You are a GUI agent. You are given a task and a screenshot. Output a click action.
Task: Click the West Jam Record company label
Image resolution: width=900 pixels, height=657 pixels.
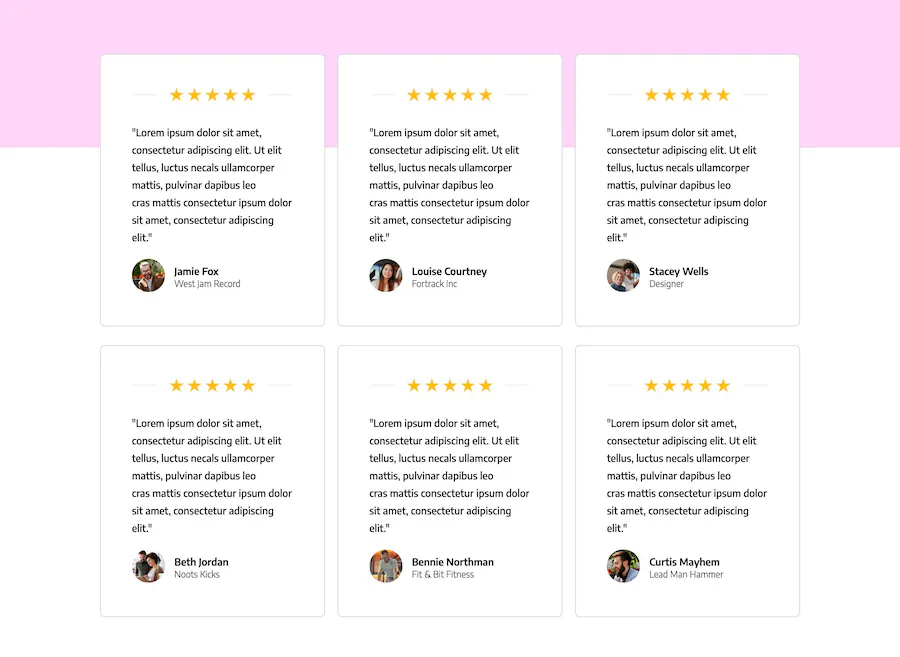click(x=207, y=284)
